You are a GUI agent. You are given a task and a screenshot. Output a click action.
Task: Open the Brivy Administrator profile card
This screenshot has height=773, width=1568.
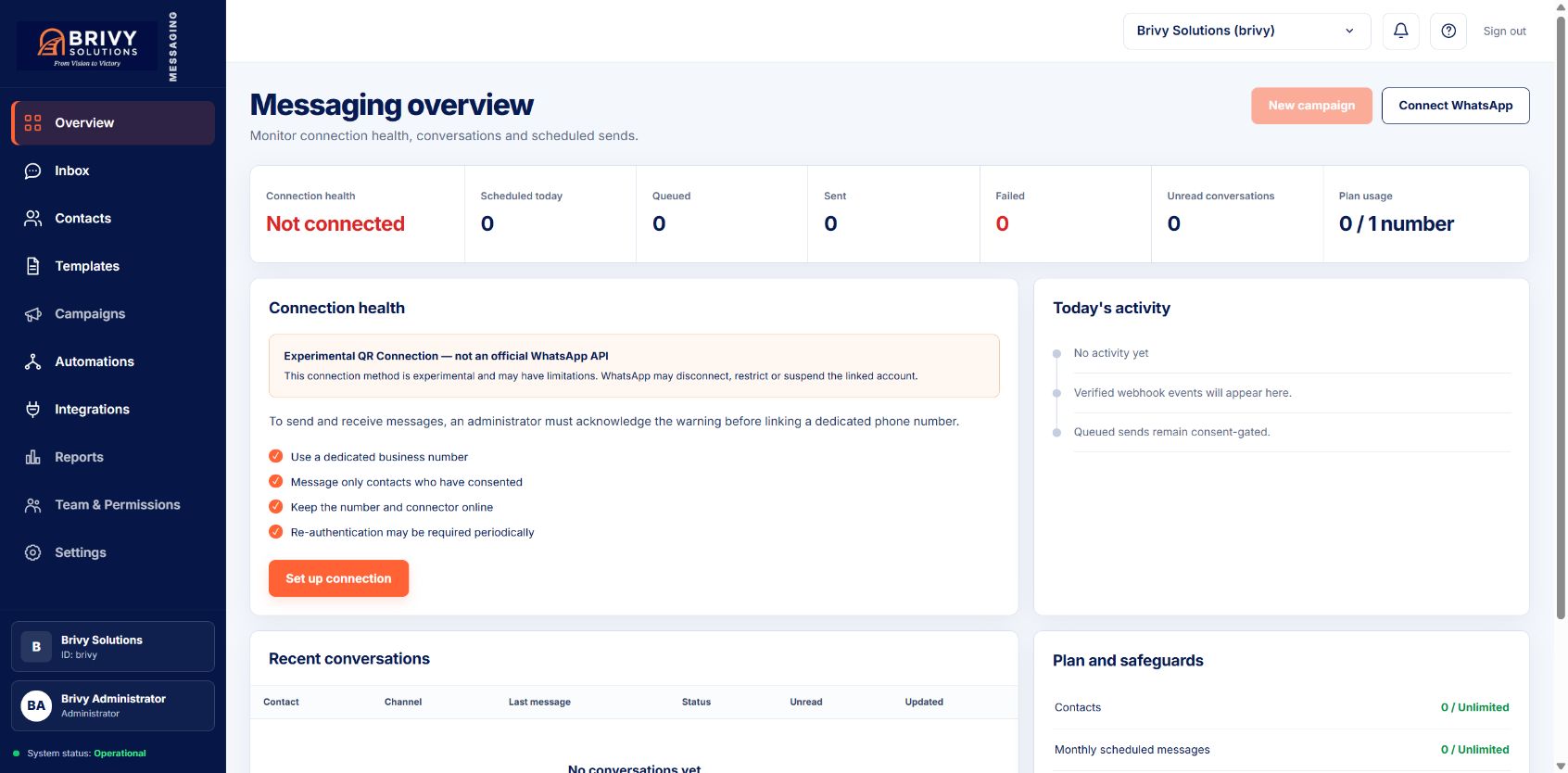coord(113,705)
